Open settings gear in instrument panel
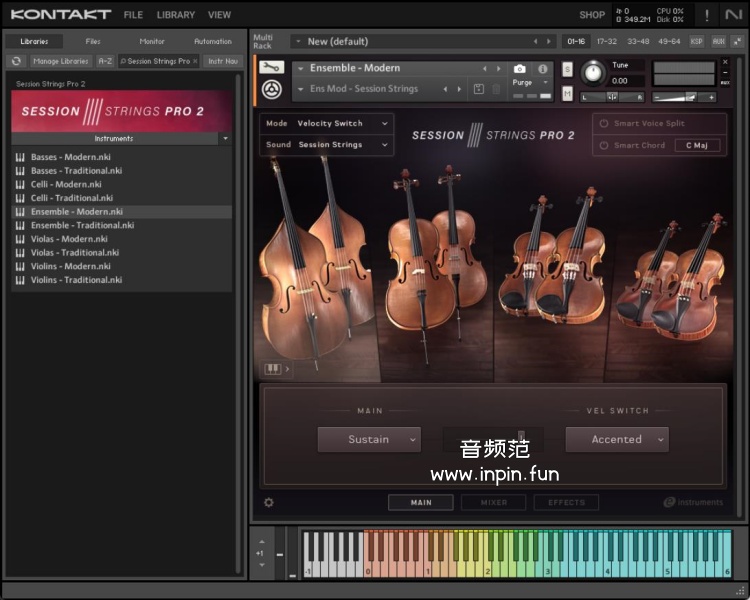This screenshot has width=750, height=600. pos(269,503)
